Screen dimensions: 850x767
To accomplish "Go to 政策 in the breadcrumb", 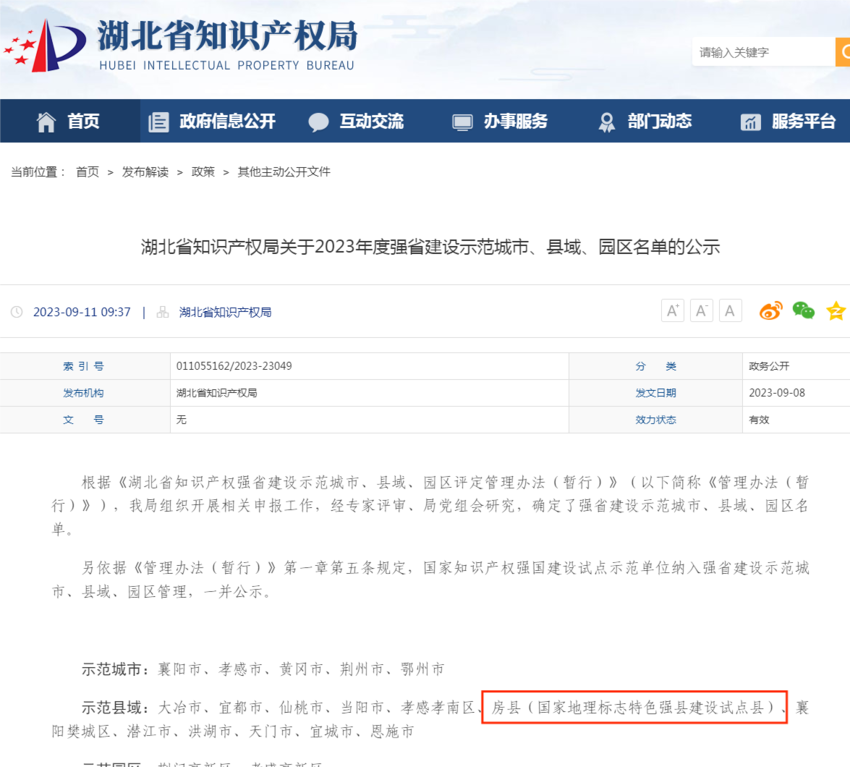I will (203, 172).
